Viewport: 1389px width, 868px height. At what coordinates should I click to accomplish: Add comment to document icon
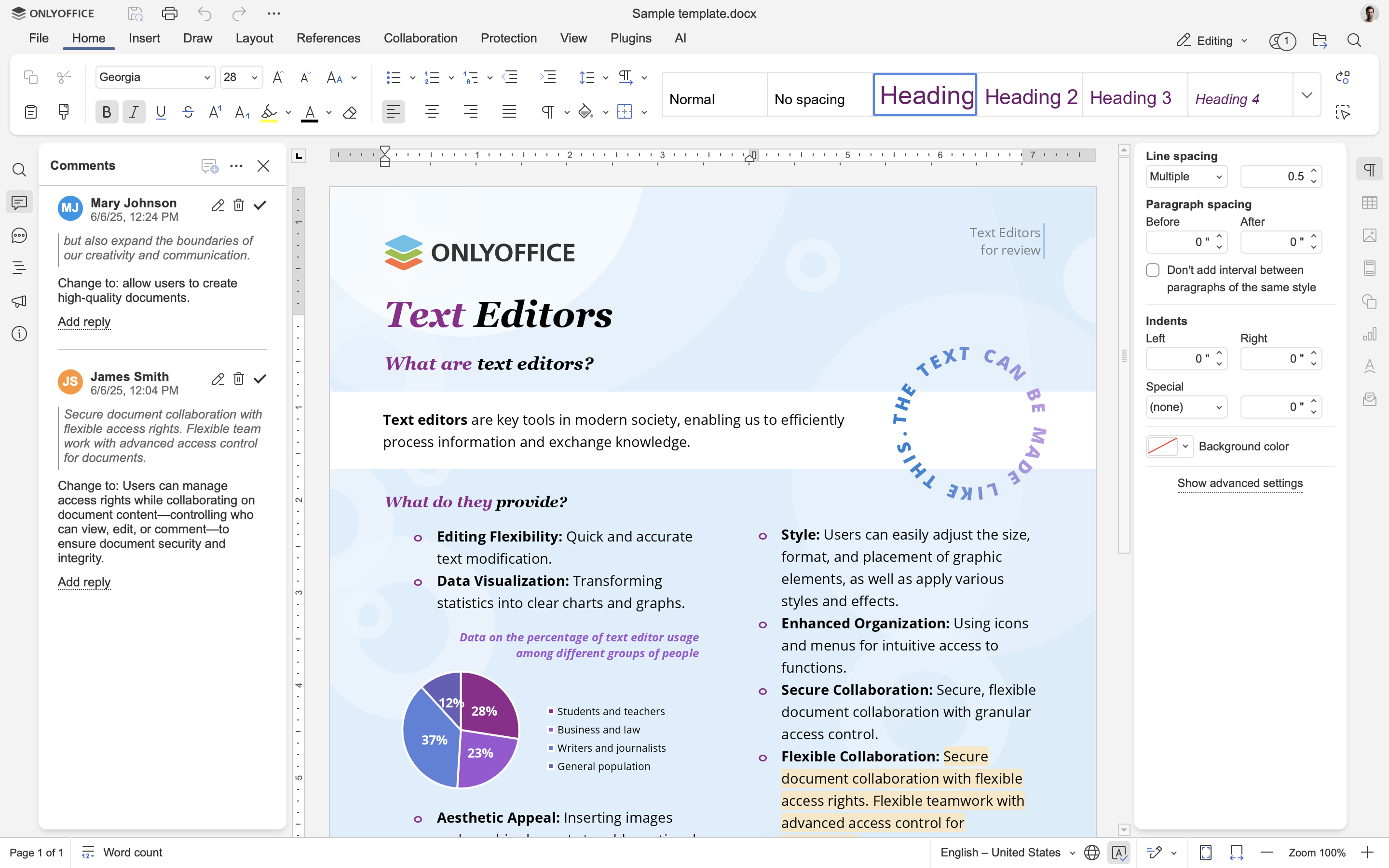point(209,166)
